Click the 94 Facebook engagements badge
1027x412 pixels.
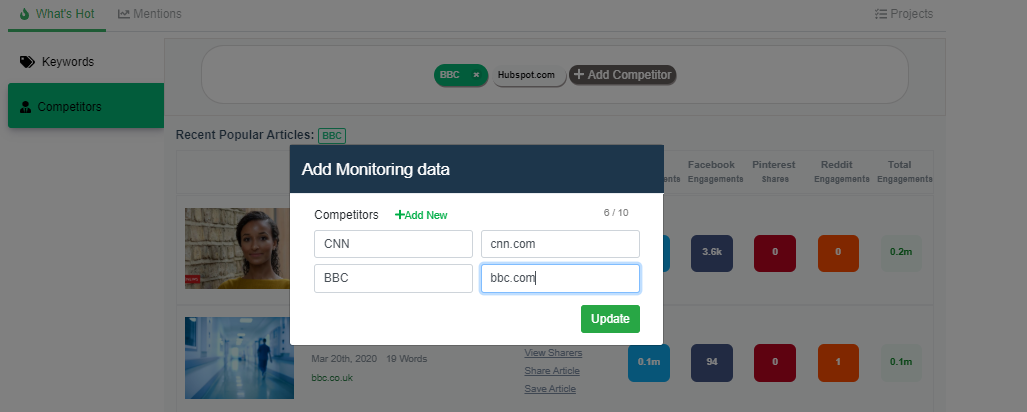712,363
